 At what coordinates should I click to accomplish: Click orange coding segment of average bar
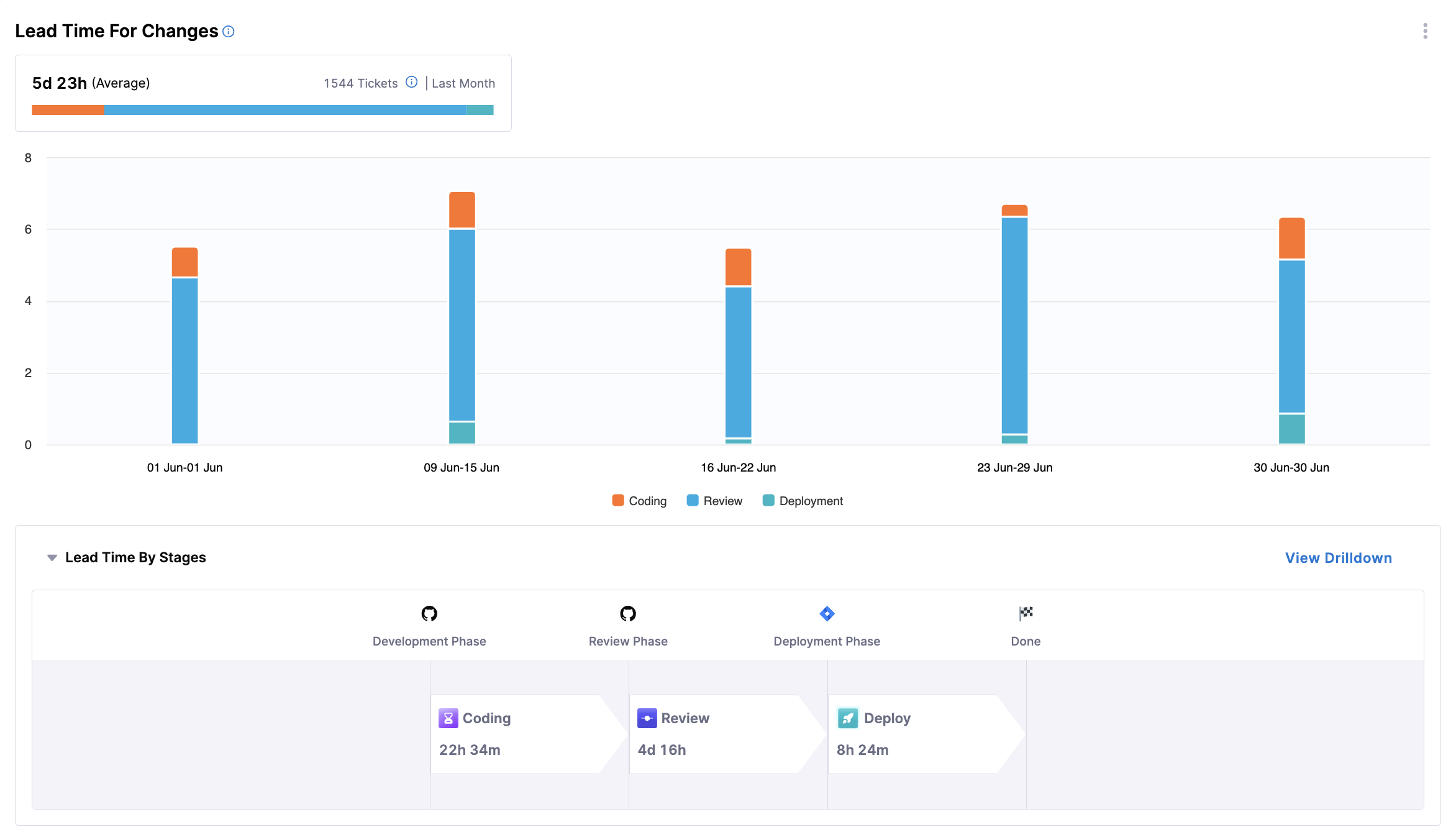68,110
